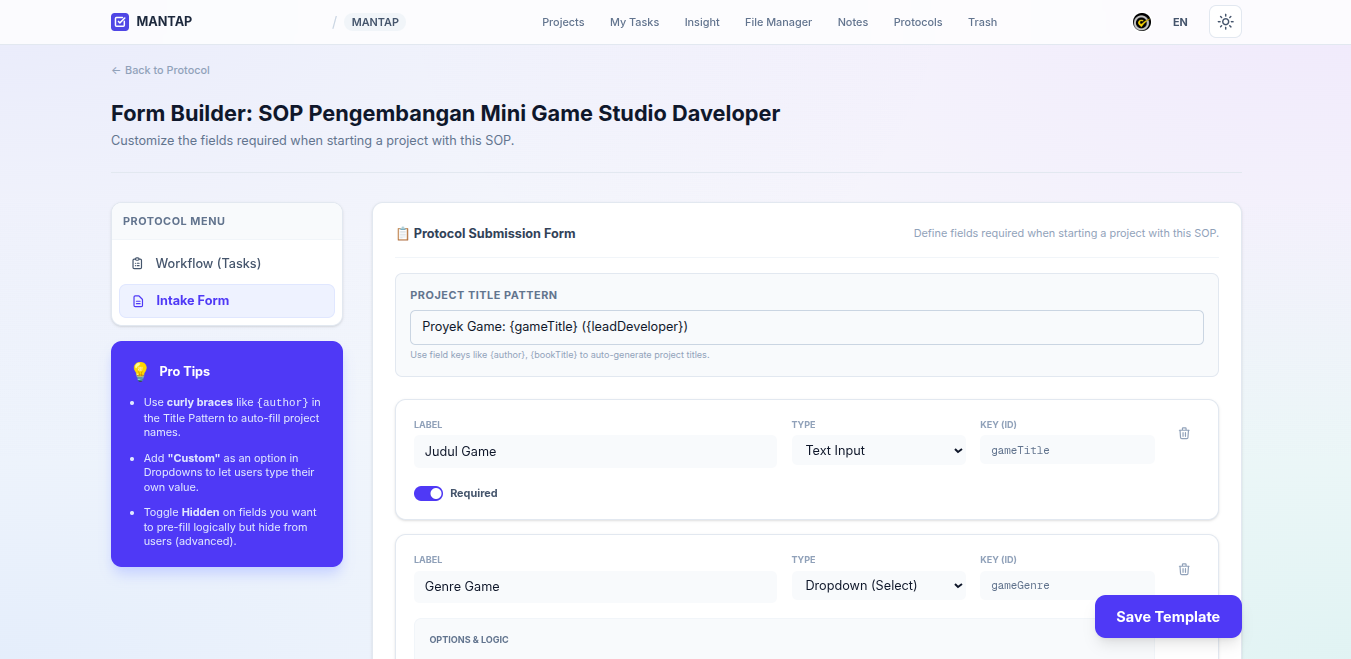The width and height of the screenshot is (1351, 659).
Task: Click the clipboard icon beside Protocol Submission Form
Action: tap(403, 234)
